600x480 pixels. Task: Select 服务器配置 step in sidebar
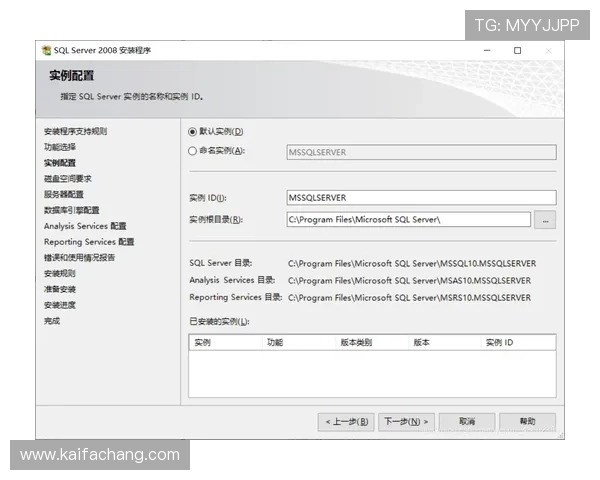click(x=64, y=194)
